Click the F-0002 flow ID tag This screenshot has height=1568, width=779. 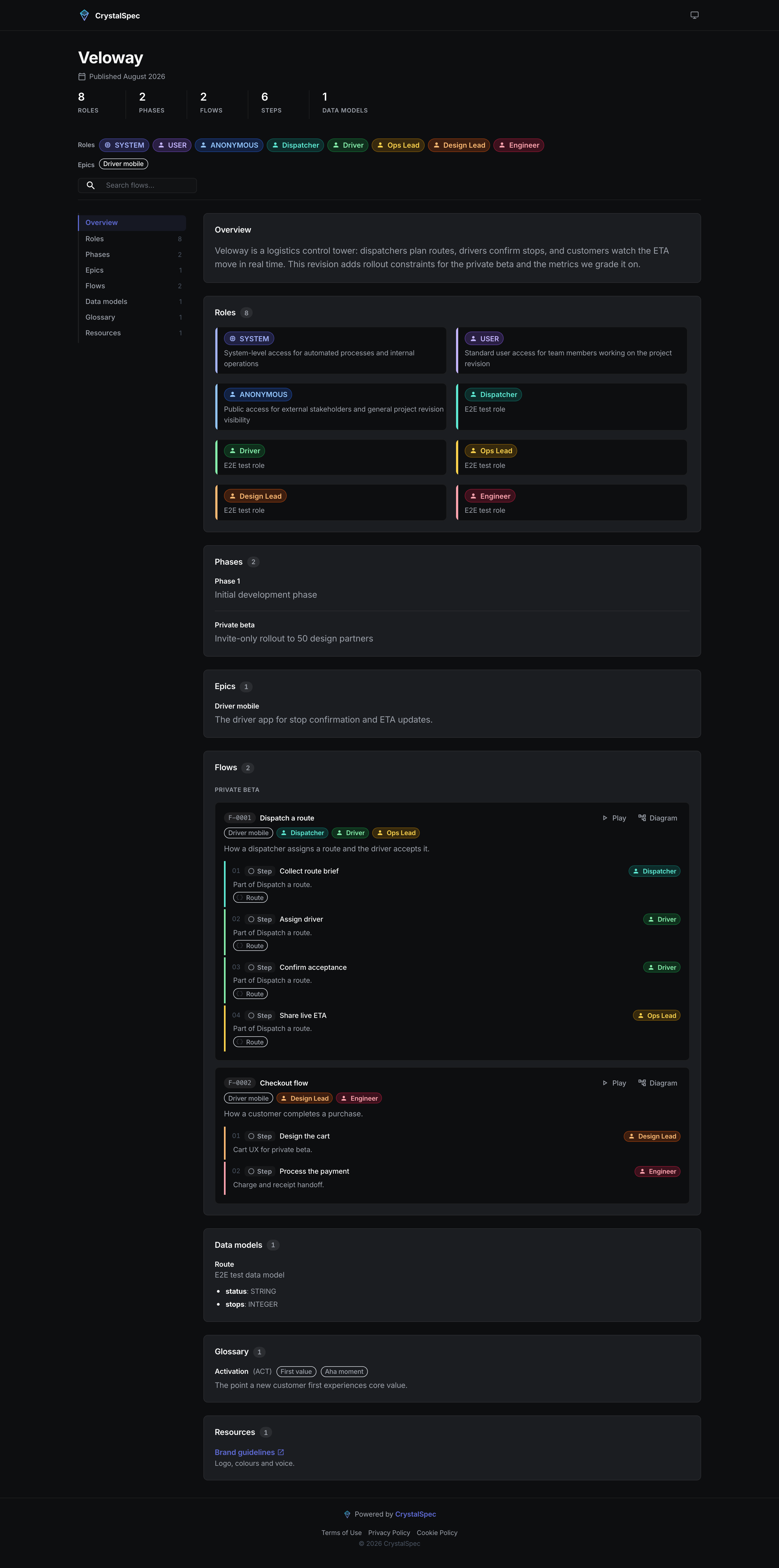(x=239, y=1083)
